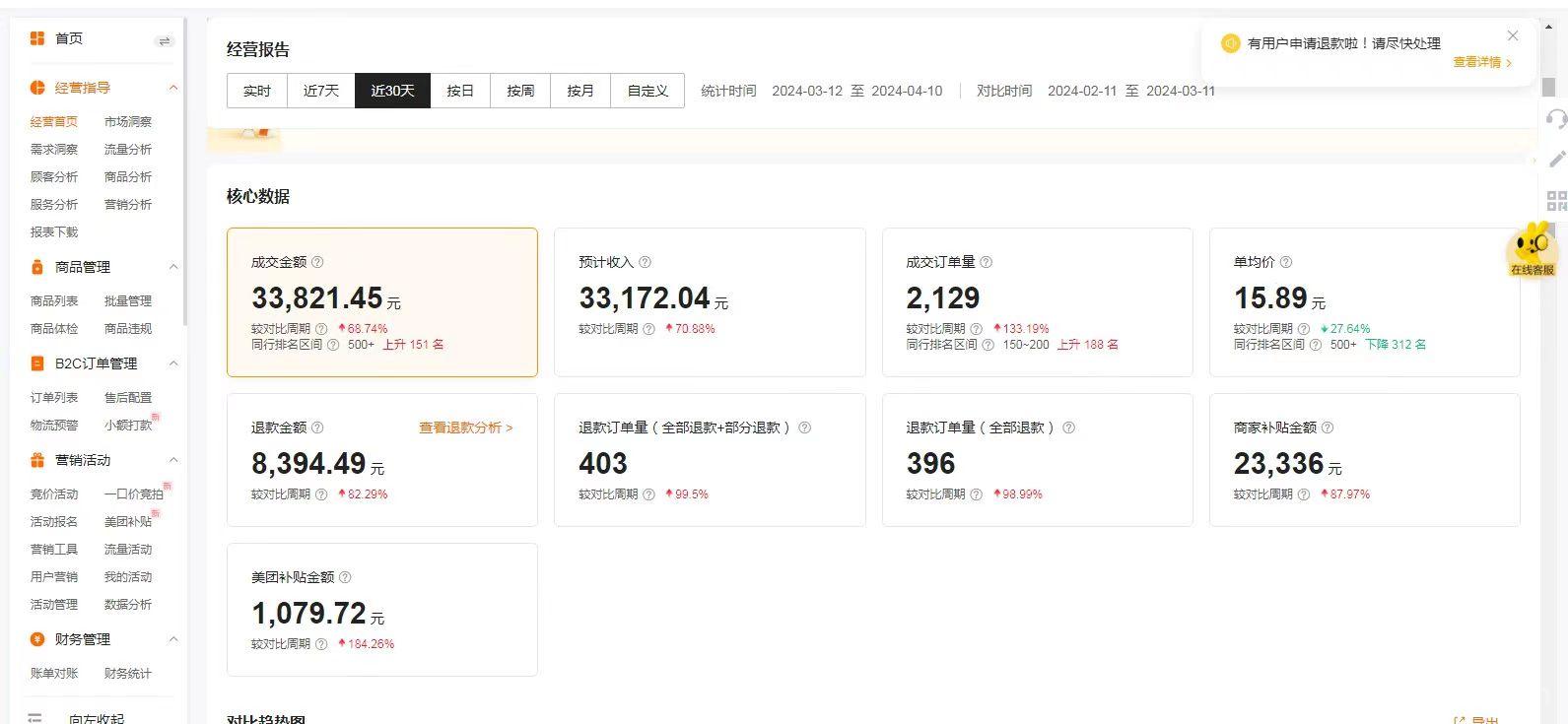The height and width of the screenshot is (724, 1568).
Task: Collapse the 经营指导 sidebar section
Action: pos(173,88)
